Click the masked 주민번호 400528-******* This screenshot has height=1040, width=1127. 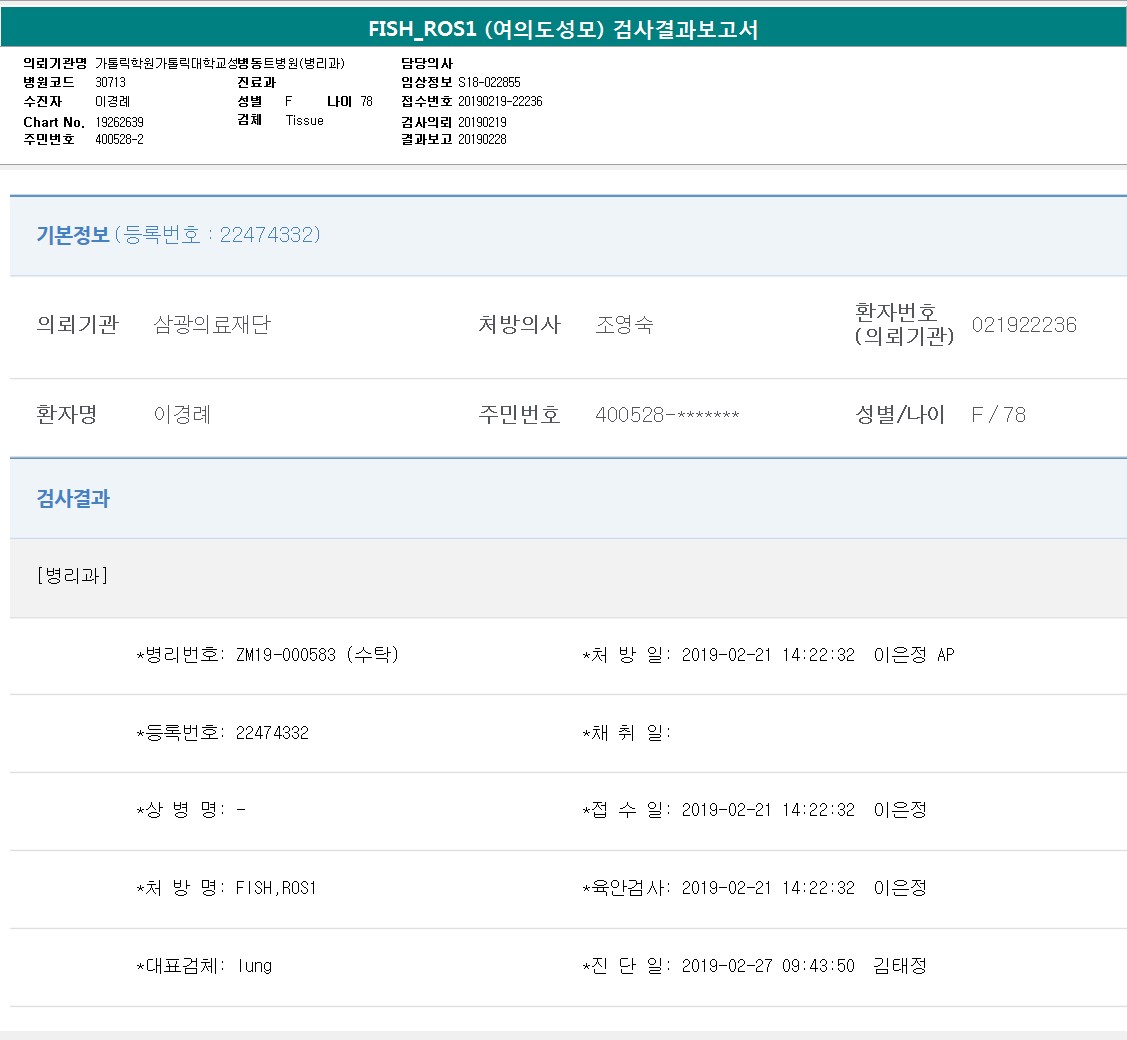tap(667, 415)
